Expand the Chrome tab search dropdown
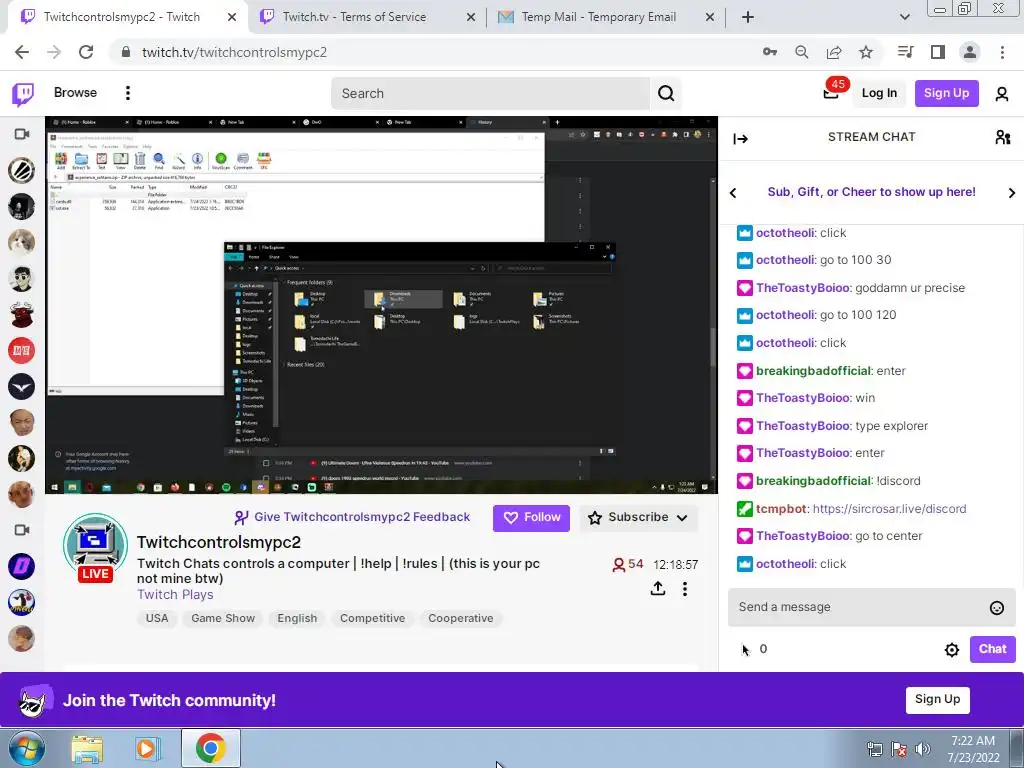This screenshot has height=768, width=1024. point(904,18)
